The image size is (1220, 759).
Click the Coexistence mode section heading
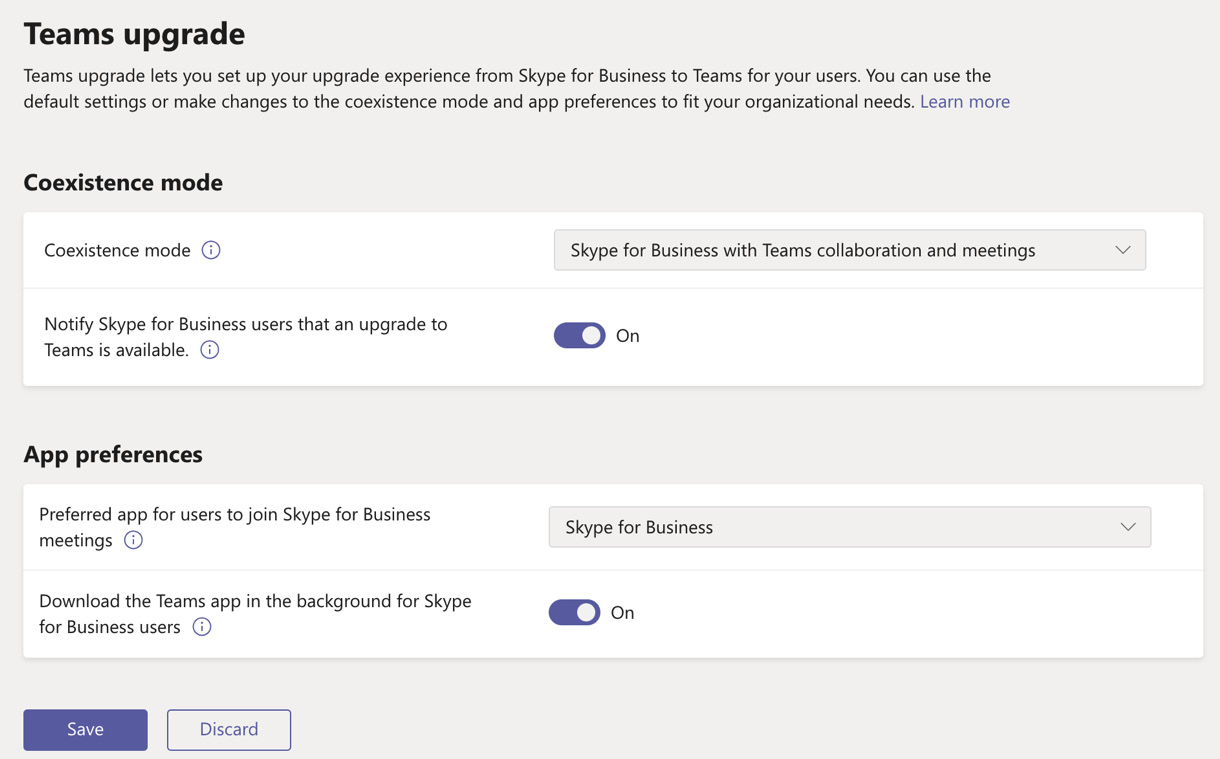coord(123,182)
